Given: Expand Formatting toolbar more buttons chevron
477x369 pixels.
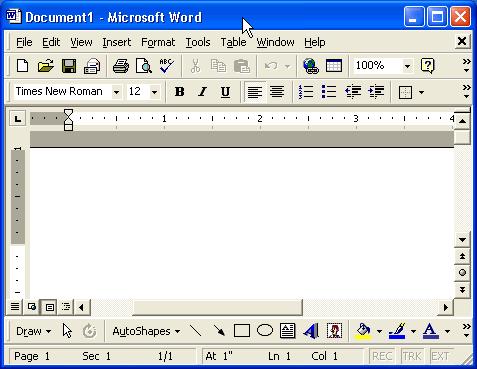Looking at the screenshot, I should (467, 92).
